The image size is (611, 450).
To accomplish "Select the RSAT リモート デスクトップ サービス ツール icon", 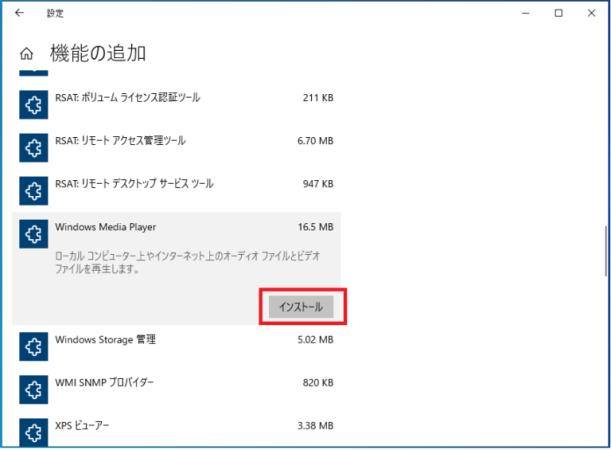I will pyautogui.click(x=34, y=191).
